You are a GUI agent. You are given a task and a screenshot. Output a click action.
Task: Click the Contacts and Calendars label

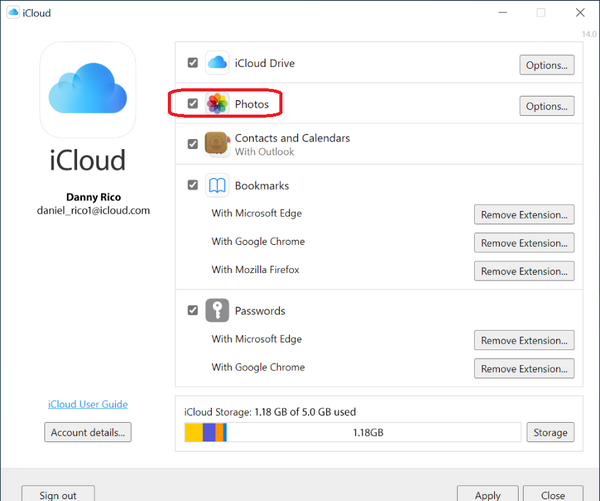click(x=292, y=138)
